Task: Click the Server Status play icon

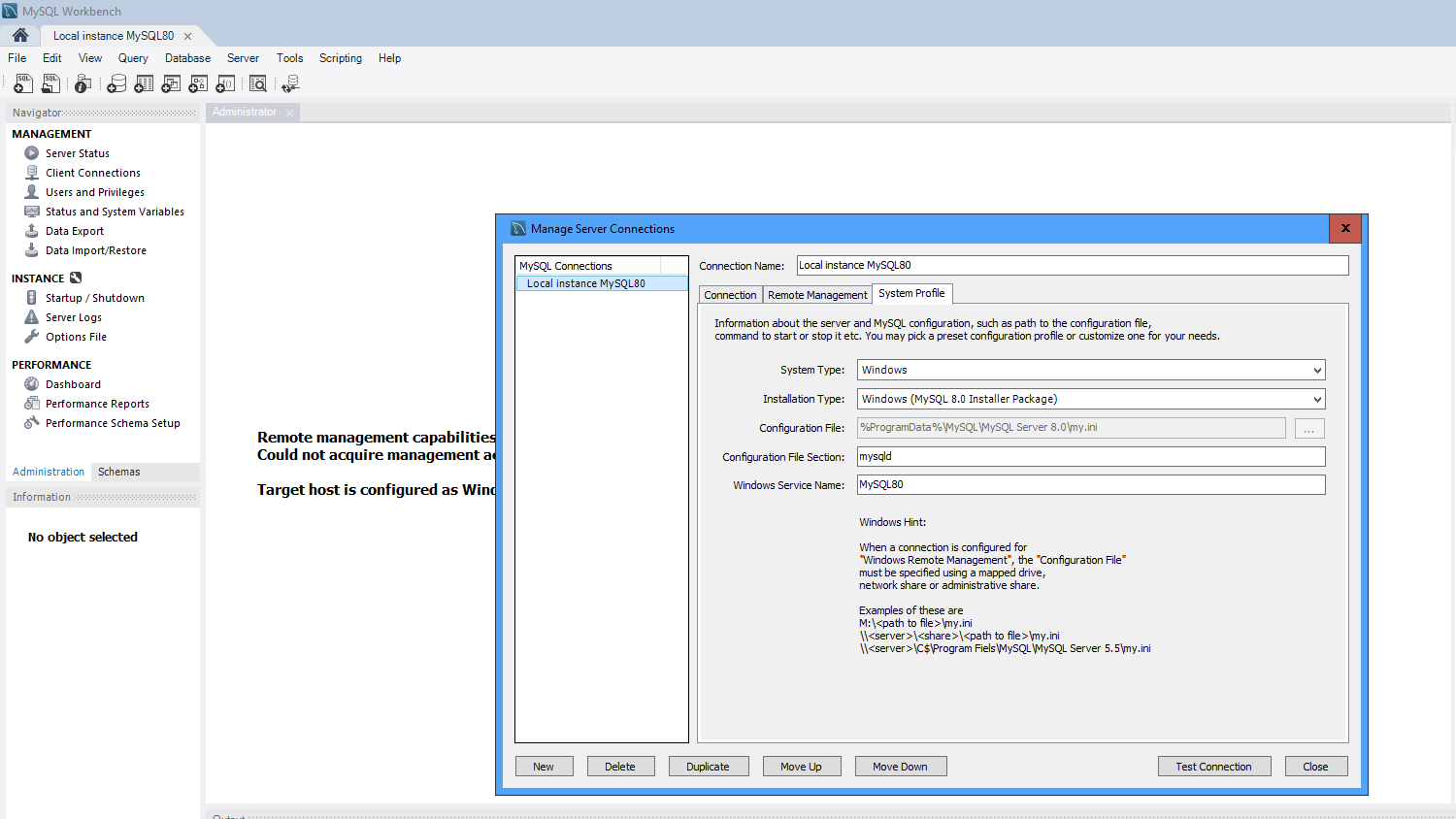Action: tap(32, 153)
